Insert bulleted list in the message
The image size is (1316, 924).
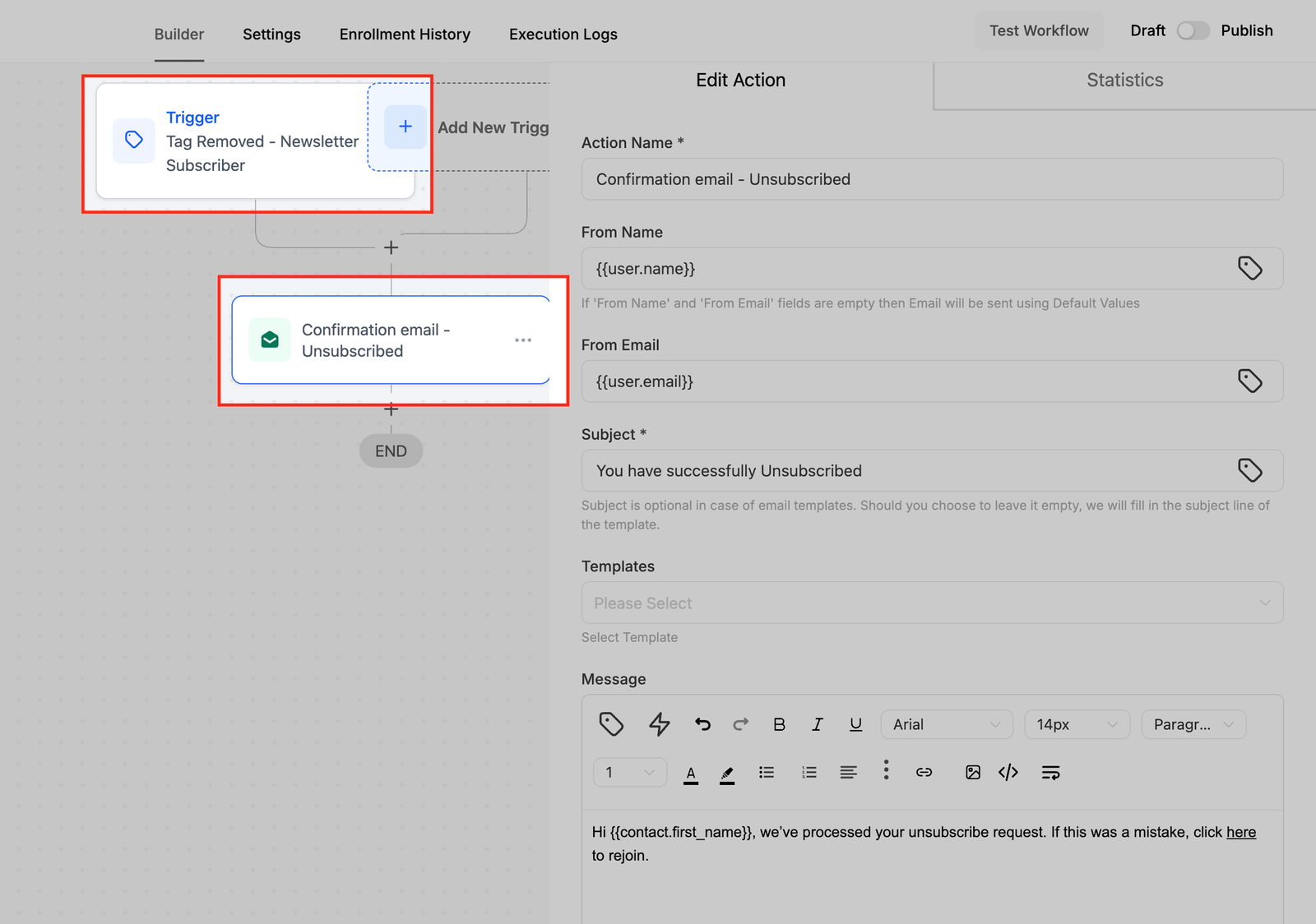[x=767, y=772]
